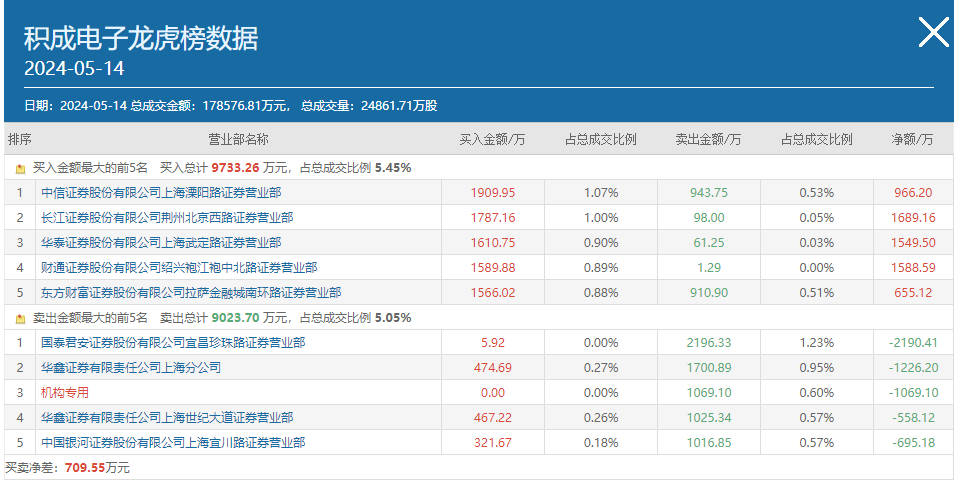Click the red 机构专用 entry

pos(65,393)
